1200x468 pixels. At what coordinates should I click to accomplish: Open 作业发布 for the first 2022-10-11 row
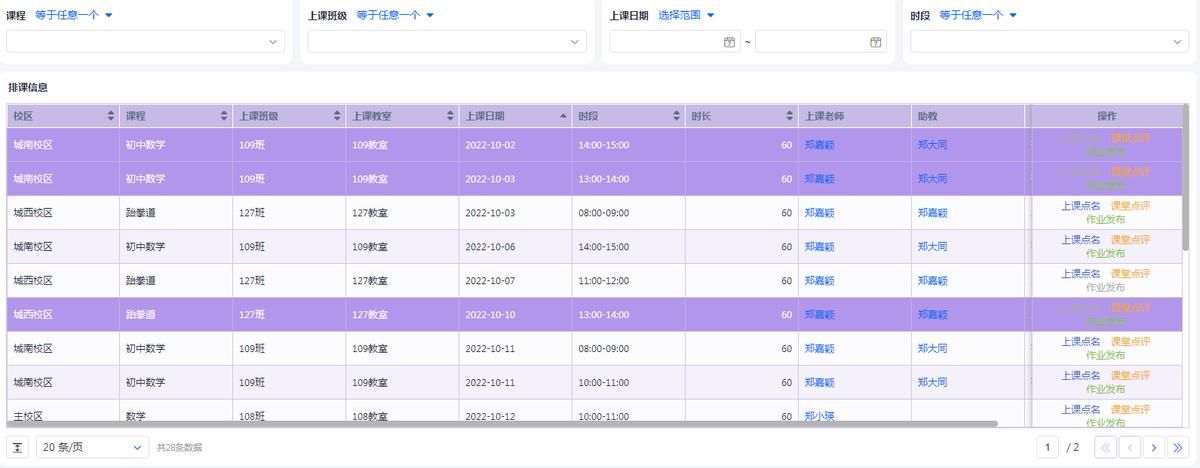pyautogui.click(x=1105, y=355)
